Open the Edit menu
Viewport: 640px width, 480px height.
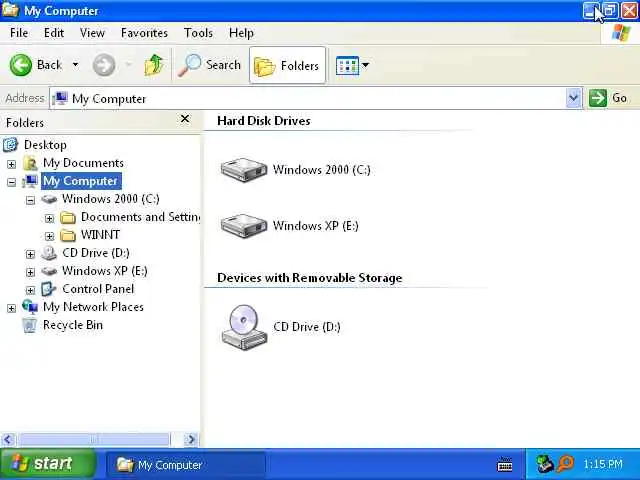click(x=54, y=33)
